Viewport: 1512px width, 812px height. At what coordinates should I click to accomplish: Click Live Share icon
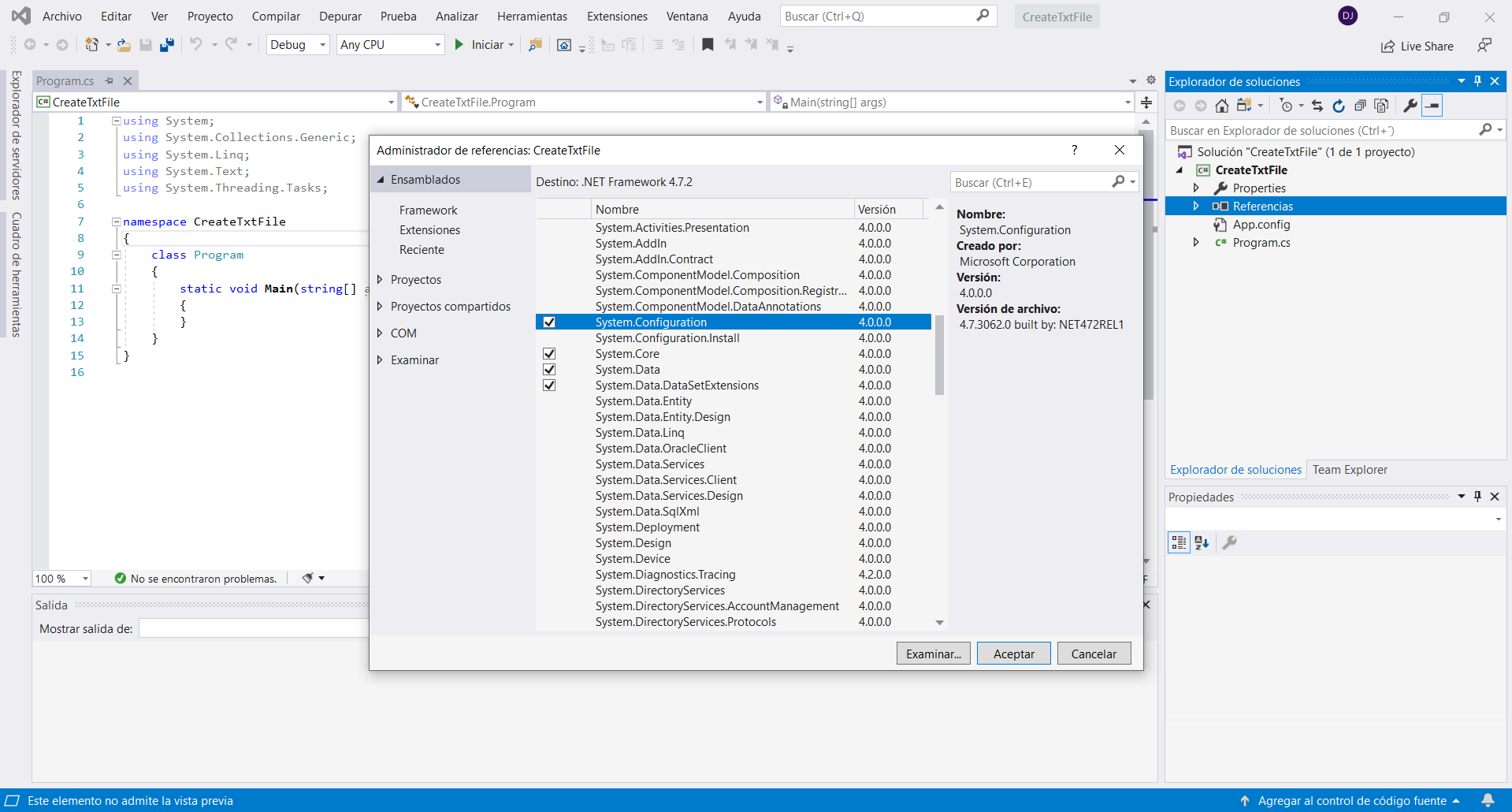(1388, 47)
